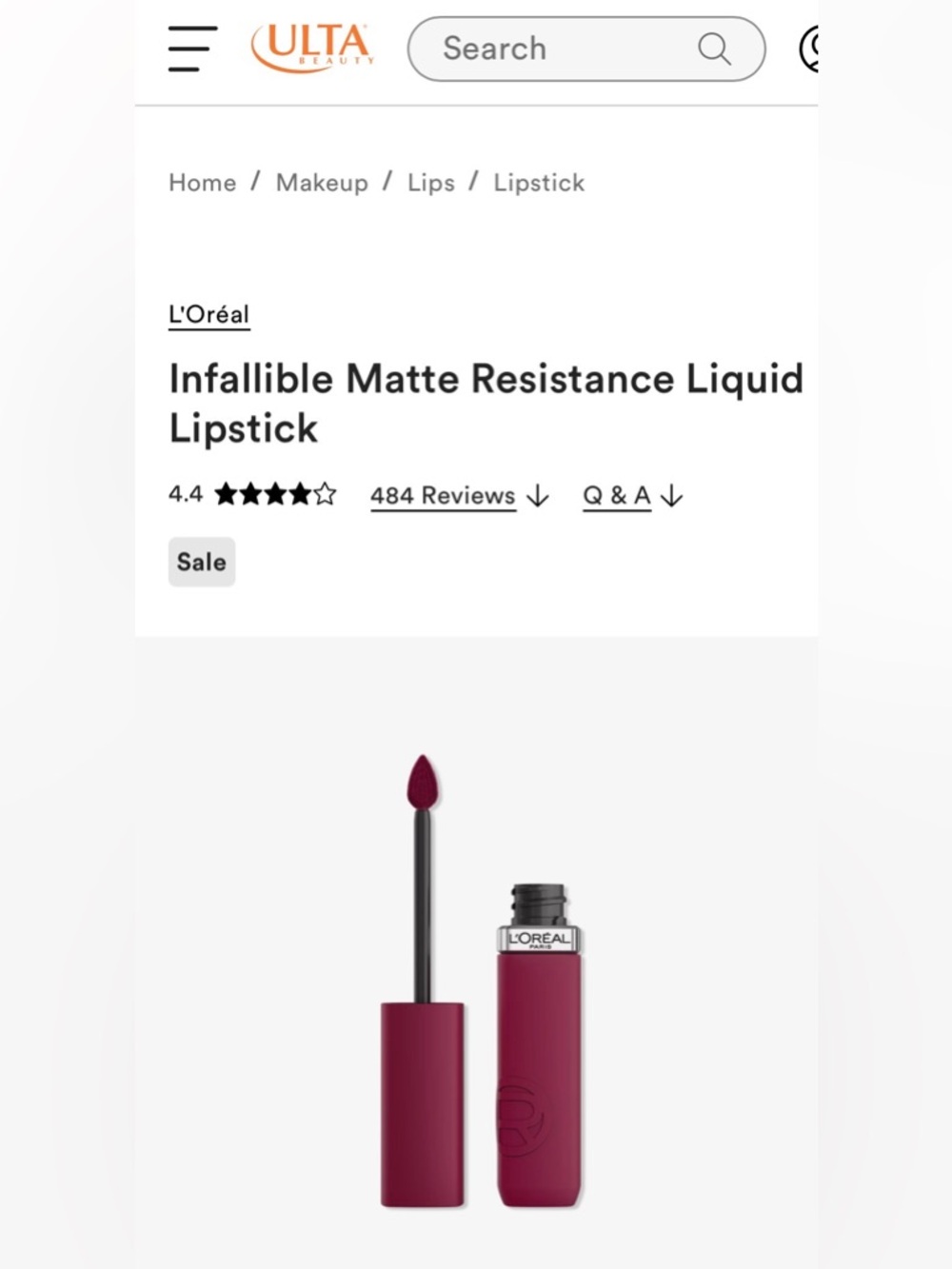952x1269 pixels.
Task: Select Home in the breadcrumb trail
Action: 202,183
